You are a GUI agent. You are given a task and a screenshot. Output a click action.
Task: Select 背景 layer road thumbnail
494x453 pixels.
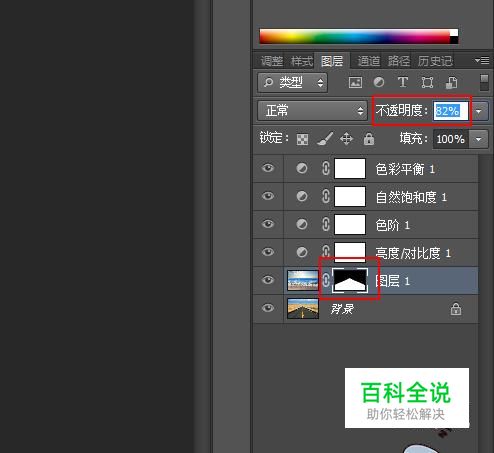(303, 308)
